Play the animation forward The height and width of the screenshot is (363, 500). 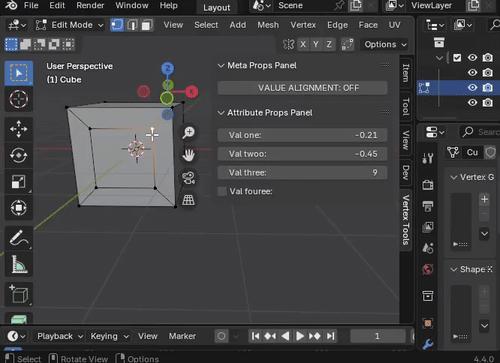coord(299,336)
